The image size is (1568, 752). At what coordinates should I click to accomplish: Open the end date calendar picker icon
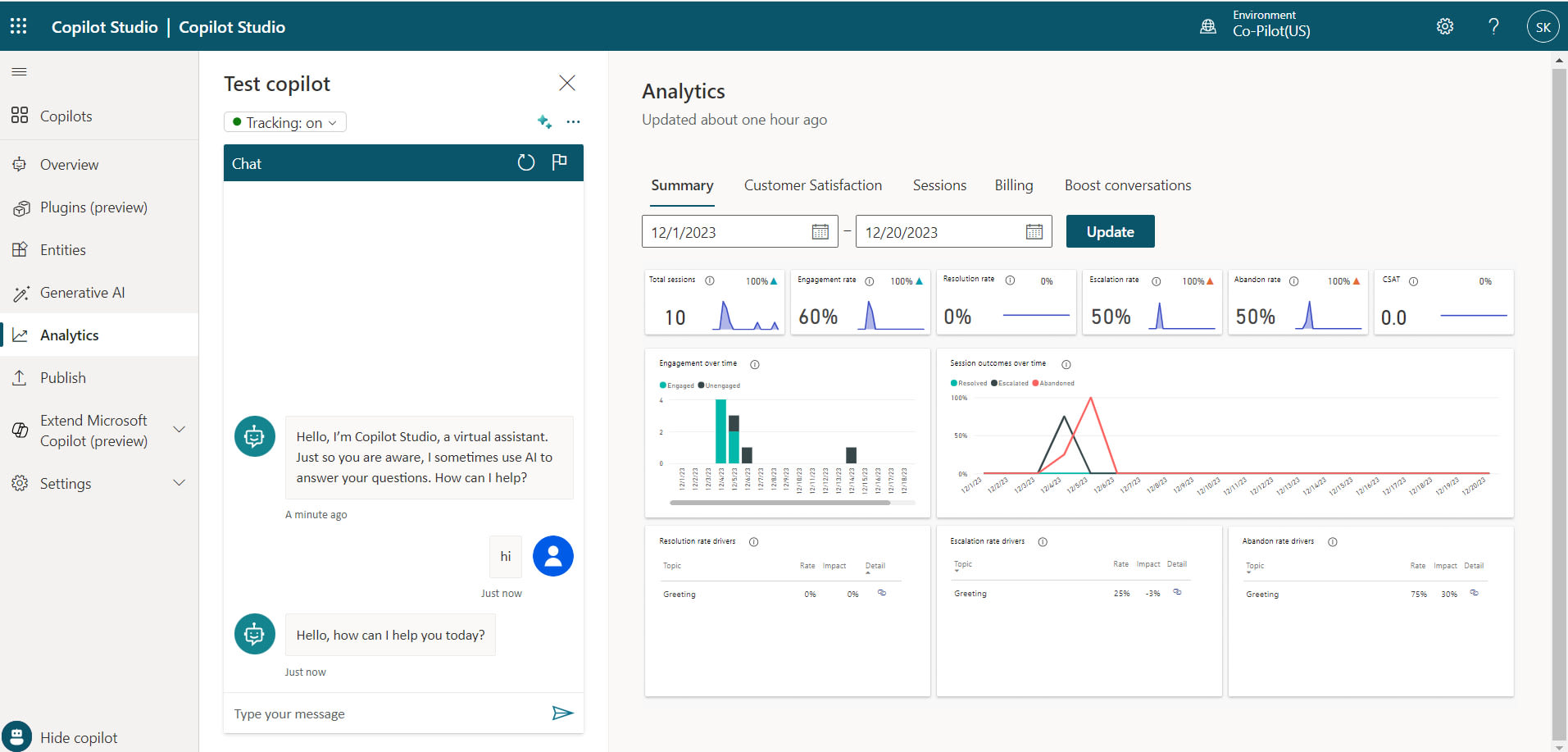coord(1034,232)
